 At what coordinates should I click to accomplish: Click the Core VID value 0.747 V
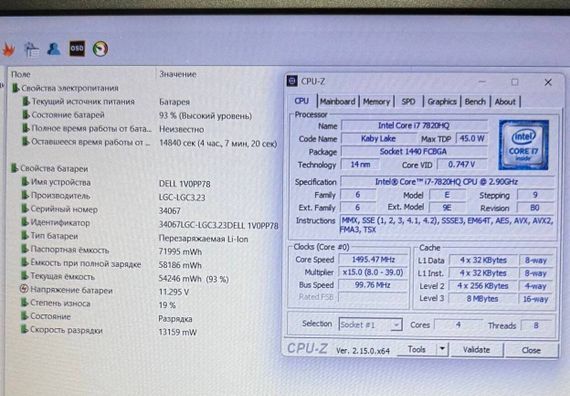coord(462,165)
